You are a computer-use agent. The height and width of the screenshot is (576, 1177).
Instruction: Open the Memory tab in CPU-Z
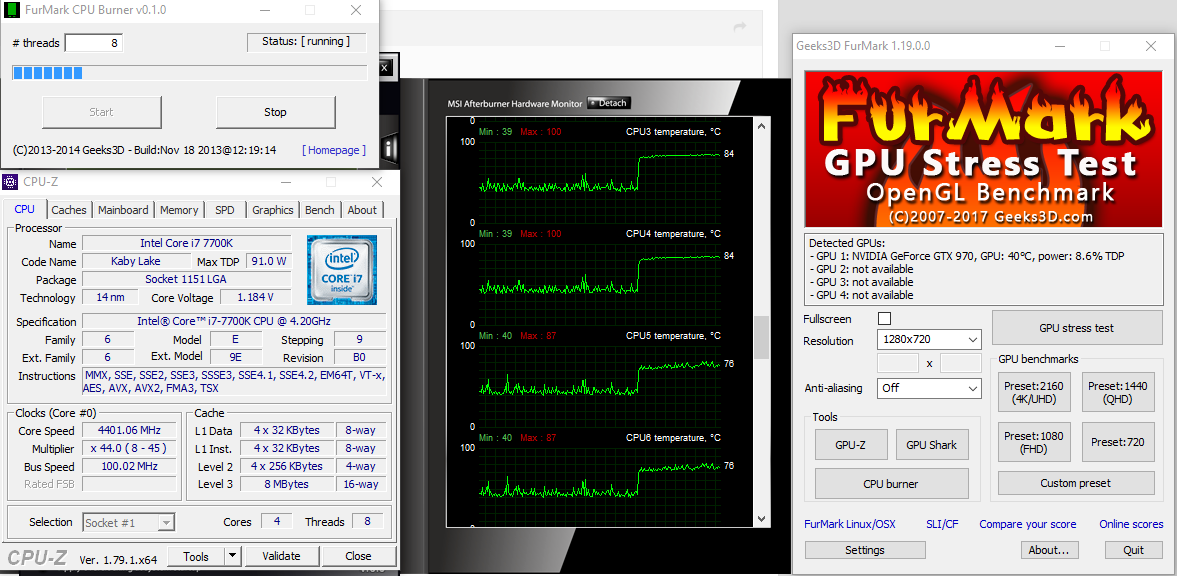tap(179, 210)
